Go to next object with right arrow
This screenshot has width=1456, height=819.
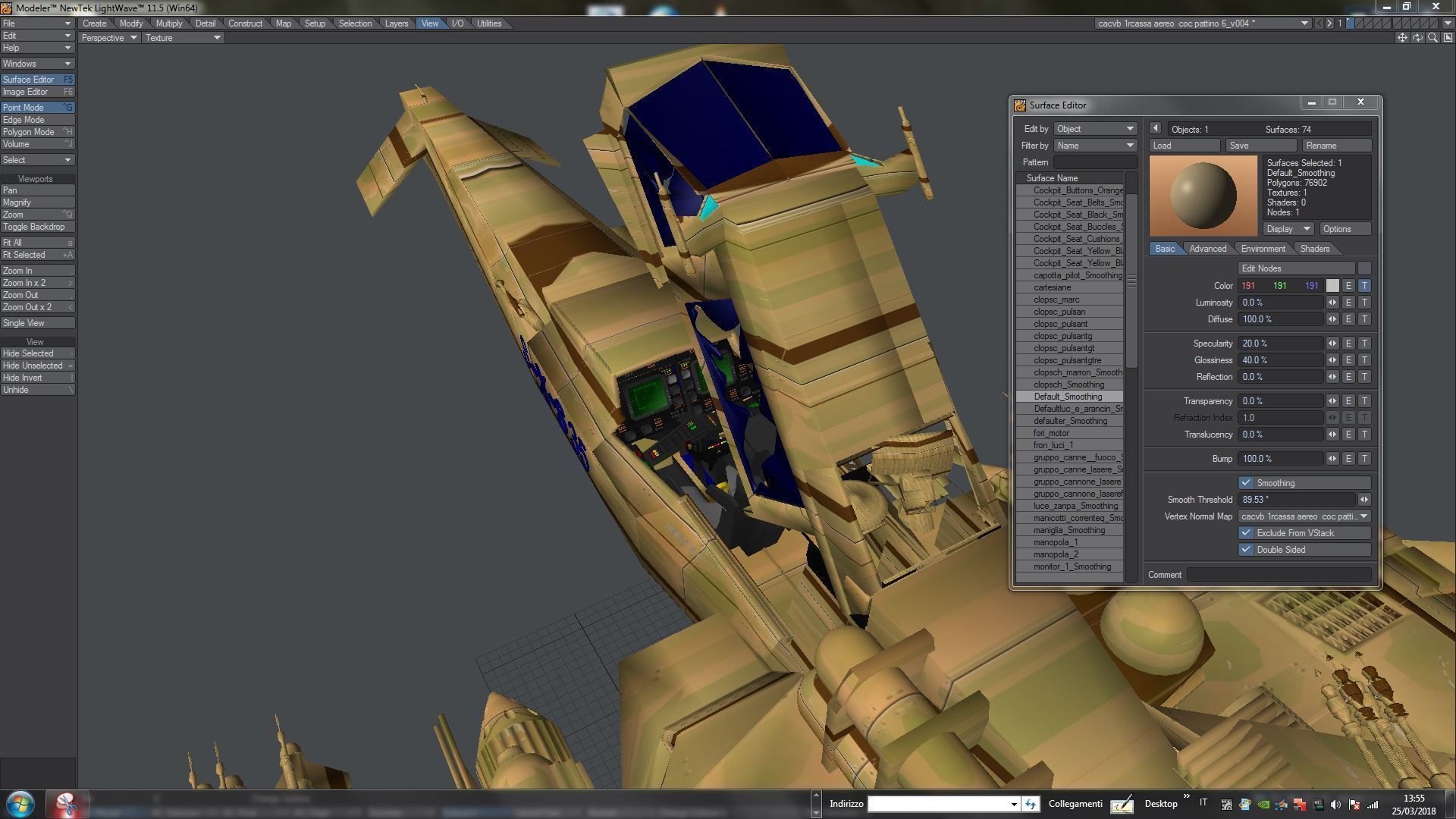1329,24
